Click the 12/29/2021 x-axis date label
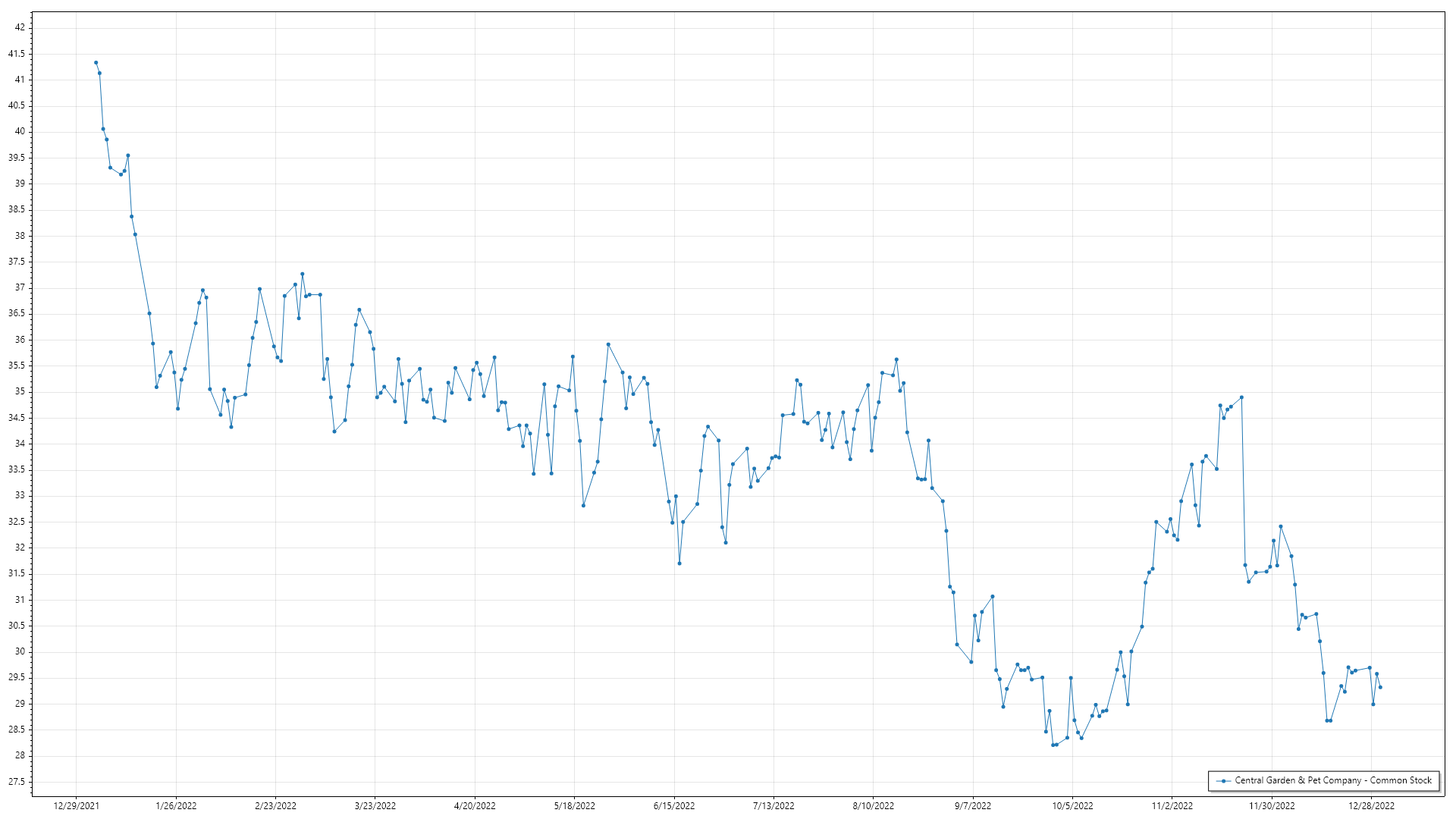This screenshot has width=1456, height=819. (76, 806)
